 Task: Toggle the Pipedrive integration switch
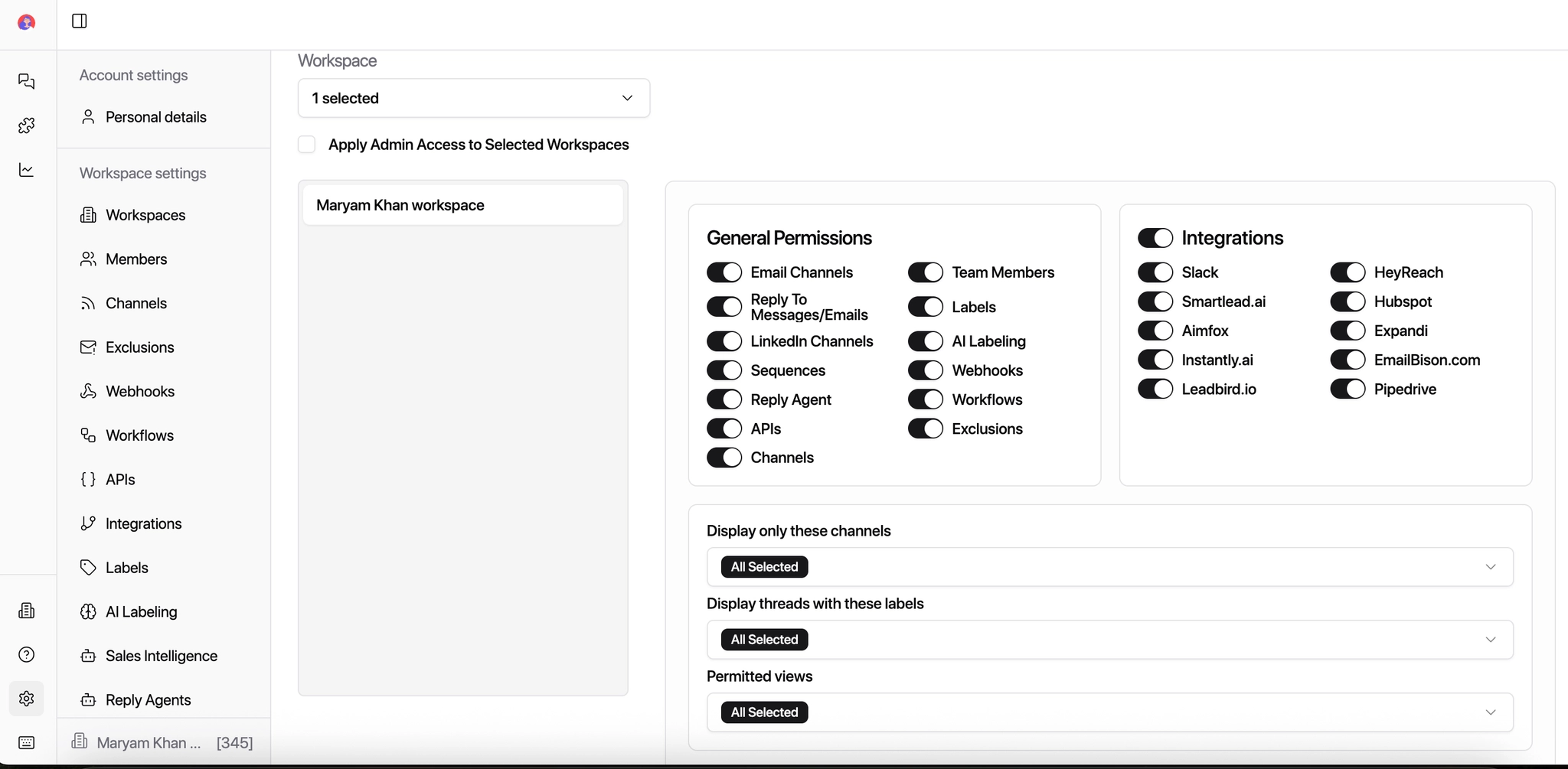1347,389
